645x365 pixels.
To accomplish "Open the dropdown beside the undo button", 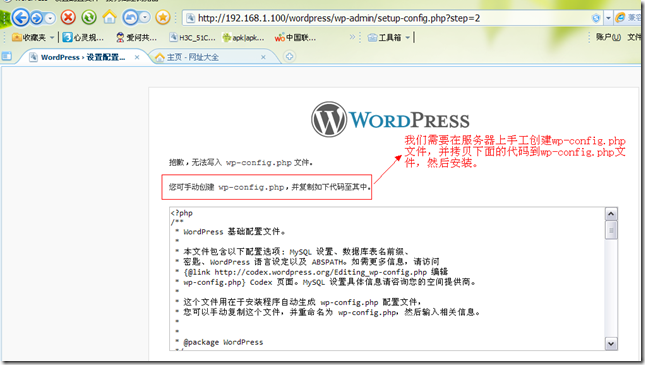I will [x=145, y=17].
